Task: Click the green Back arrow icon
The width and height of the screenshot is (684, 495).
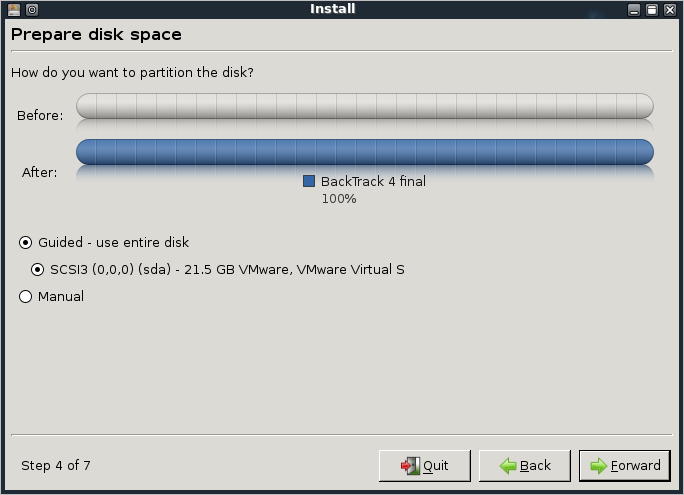Action: coord(508,466)
